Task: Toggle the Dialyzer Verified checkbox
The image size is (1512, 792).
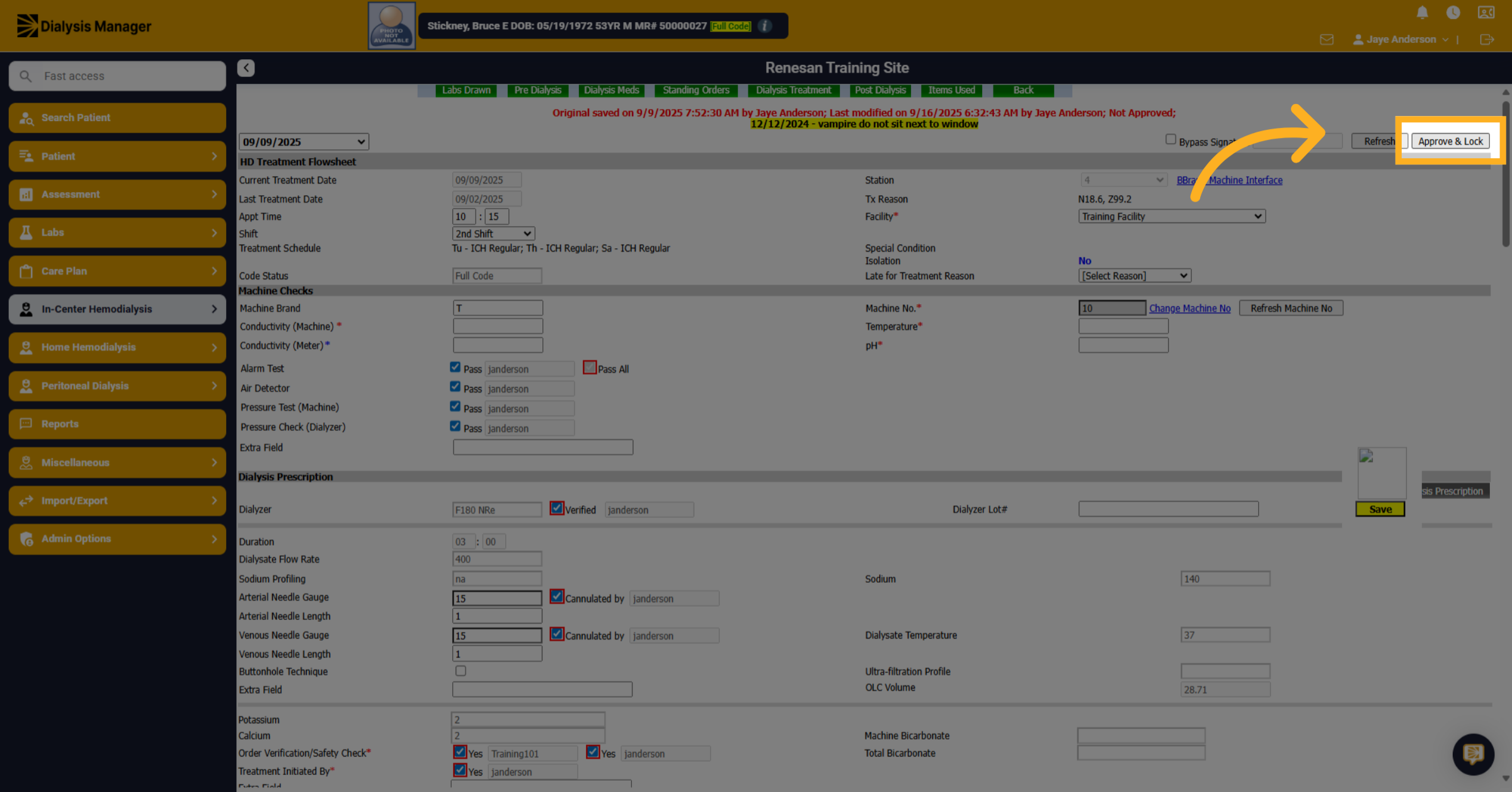Action: pyautogui.click(x=557, y=508)
